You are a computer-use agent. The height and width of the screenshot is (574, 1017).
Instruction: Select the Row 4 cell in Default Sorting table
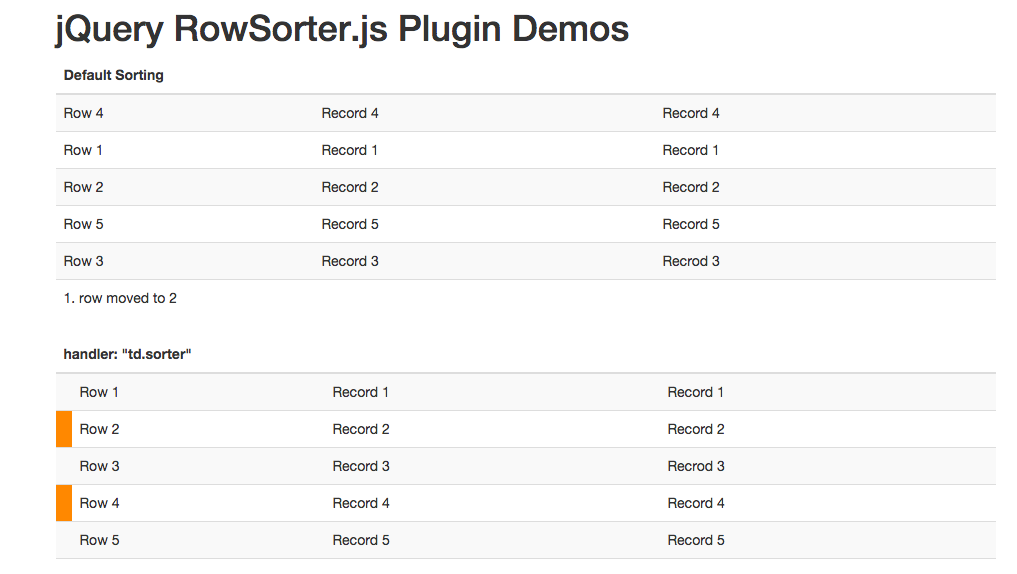84,114
